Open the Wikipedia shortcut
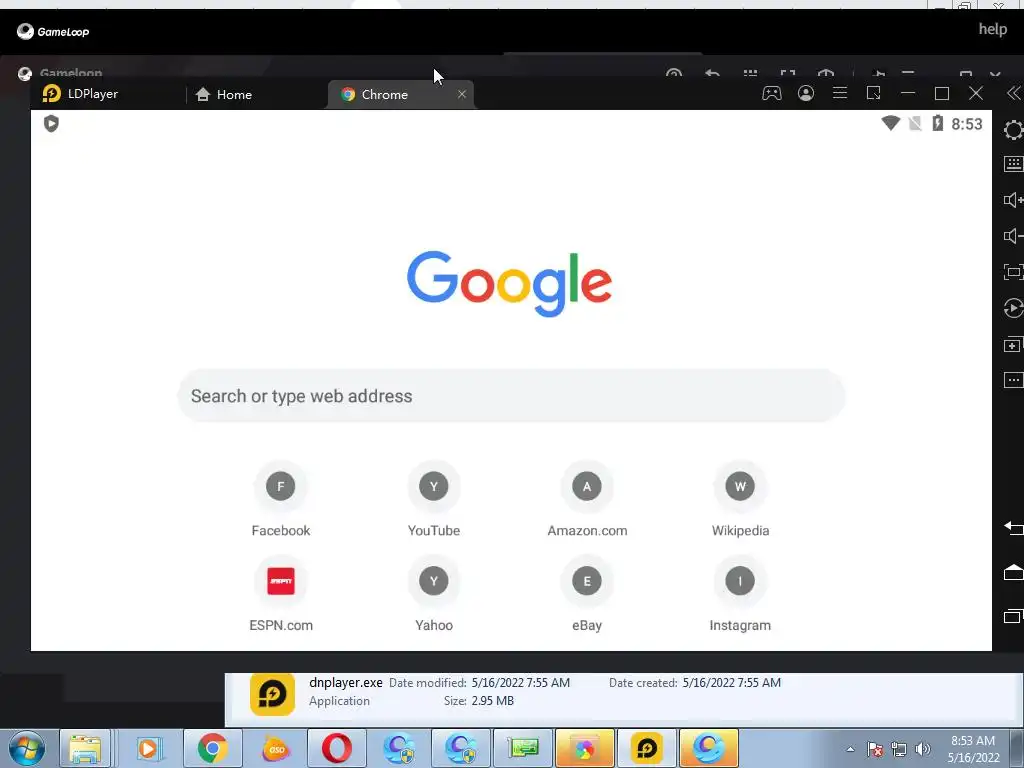 [740, 500]
